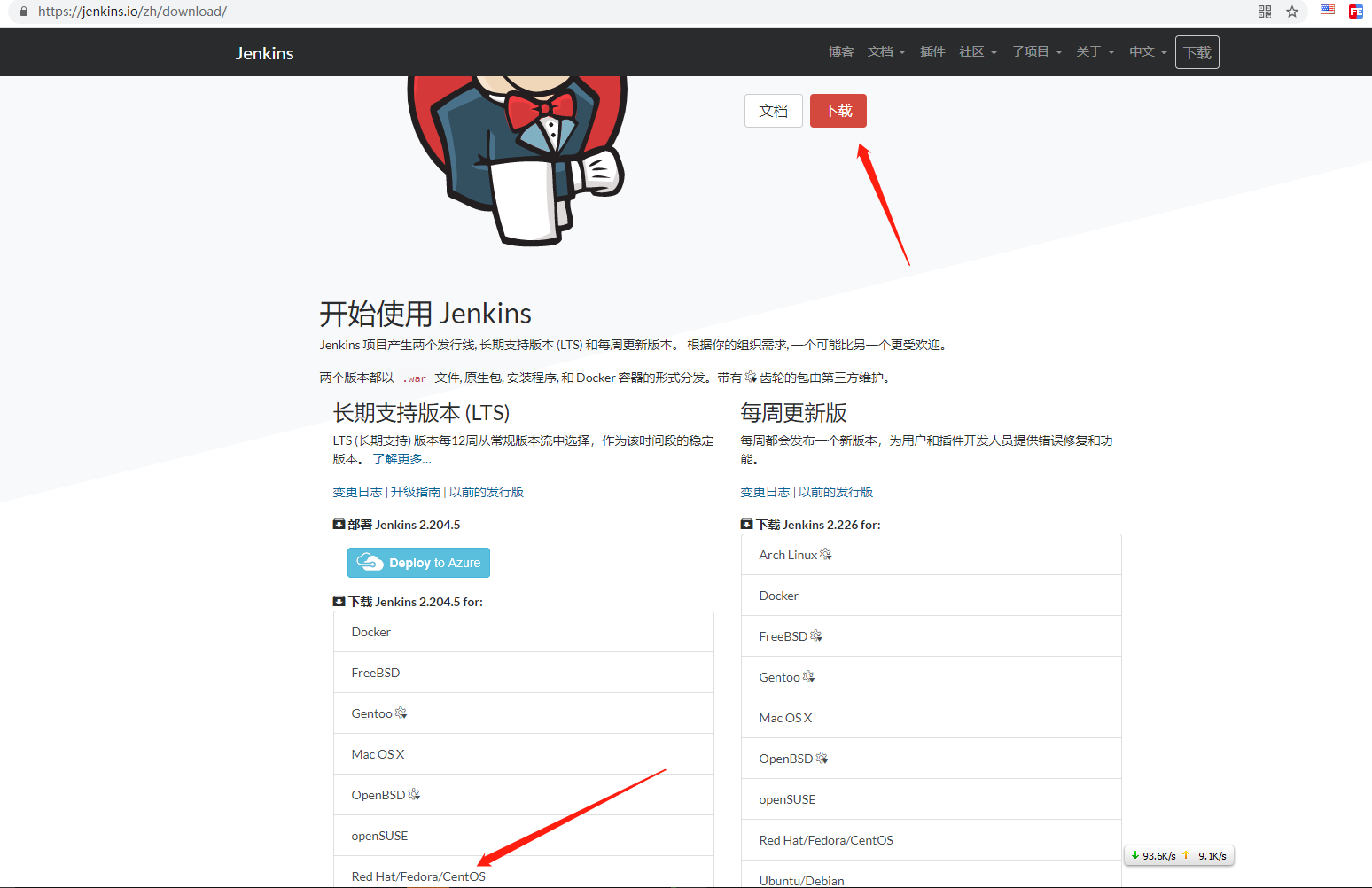The image size is (1372, 888).
Task: Select Red Hat/Fedora/CentOS in weekly list
Action: click(932, 840)
